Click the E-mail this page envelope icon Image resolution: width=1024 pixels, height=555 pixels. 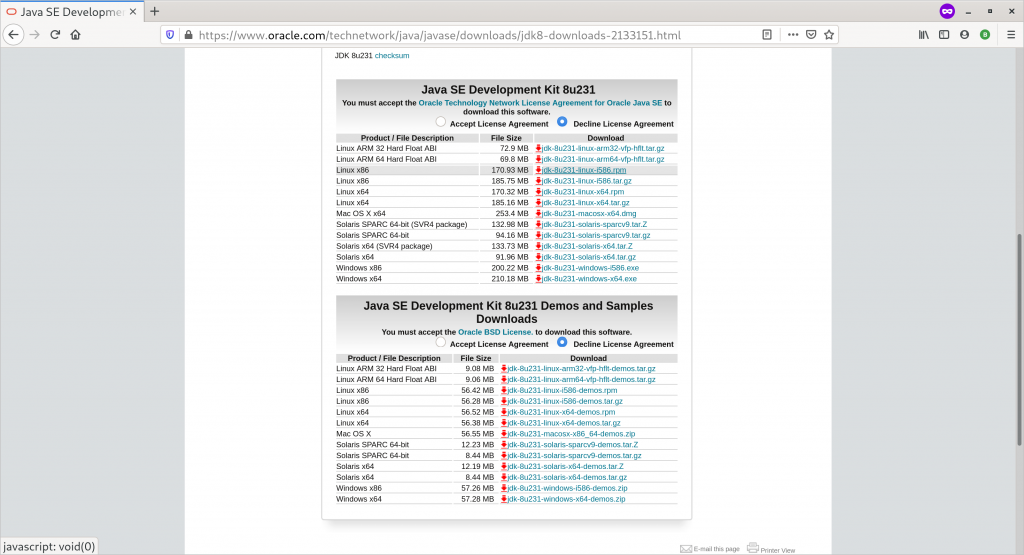tap(686, 548)
